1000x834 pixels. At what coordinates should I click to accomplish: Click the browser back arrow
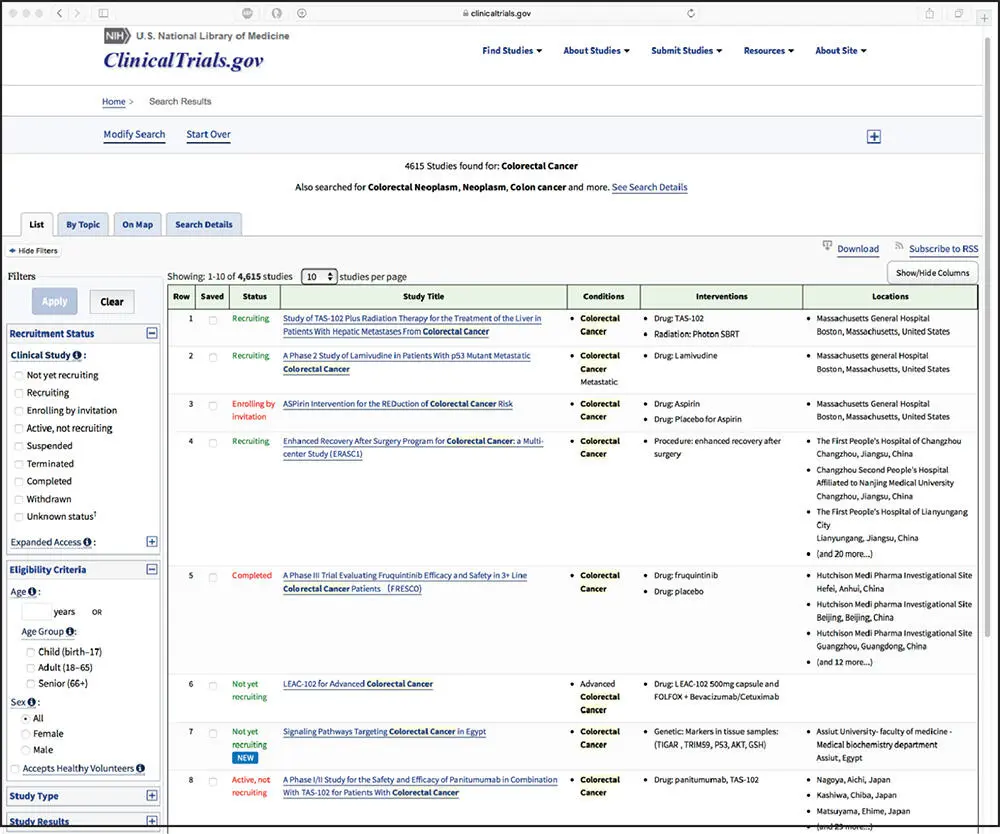point(59,13)
